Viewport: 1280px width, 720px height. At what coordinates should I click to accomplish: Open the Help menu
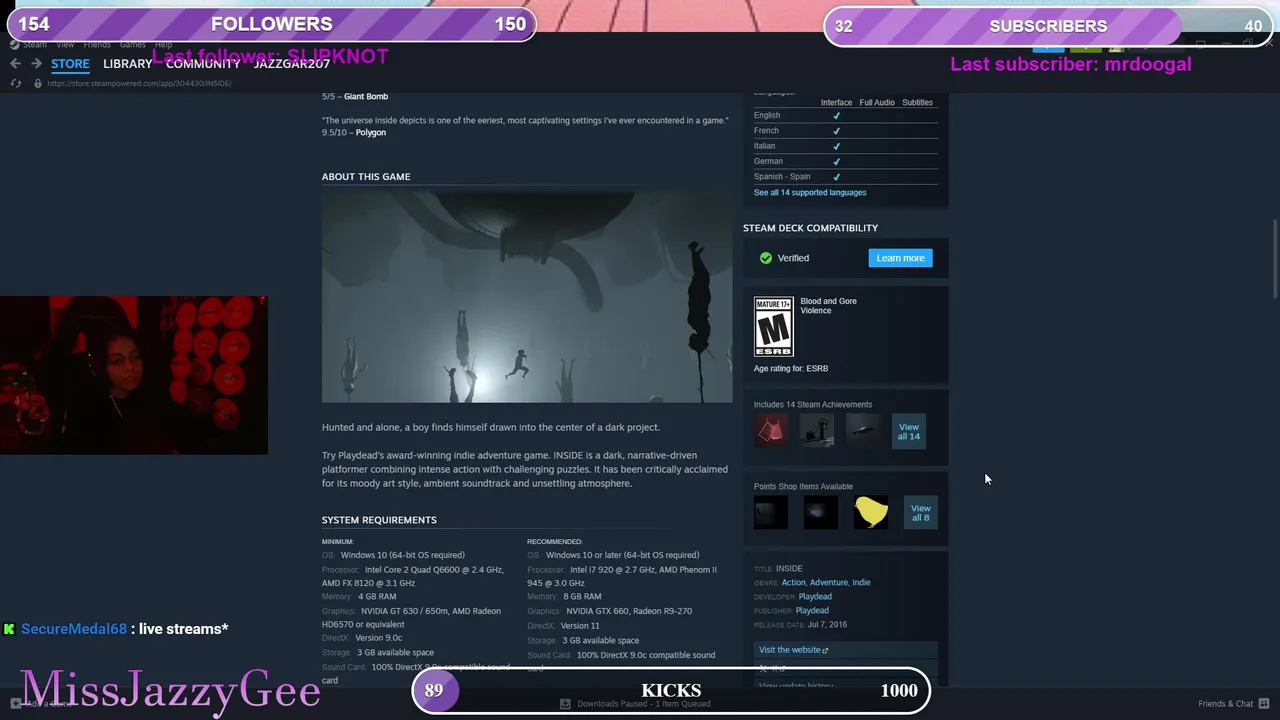pyautogui.click(x=164, y=45)
